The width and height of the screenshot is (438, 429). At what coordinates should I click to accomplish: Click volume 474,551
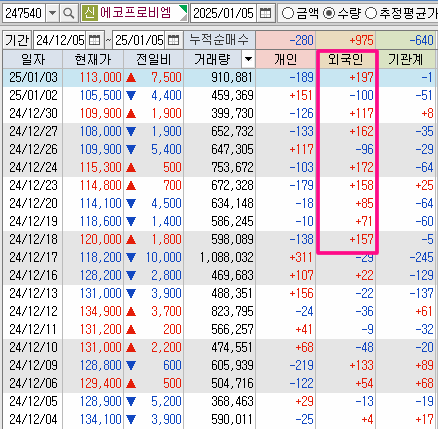click(x=232, y=347)
